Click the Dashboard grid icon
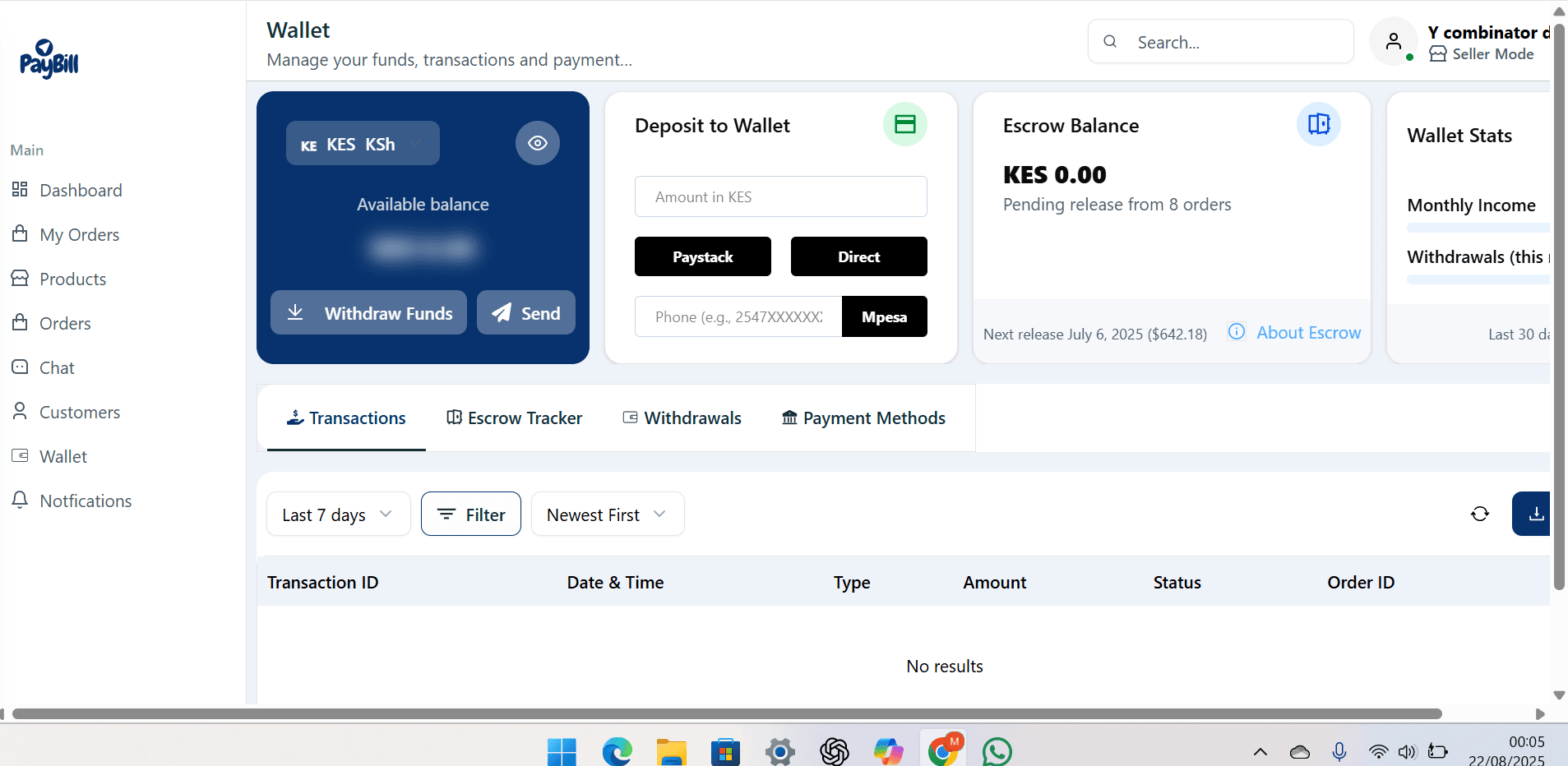The width and height of the screenshot is (1568, 766). [x=20, y=190]
